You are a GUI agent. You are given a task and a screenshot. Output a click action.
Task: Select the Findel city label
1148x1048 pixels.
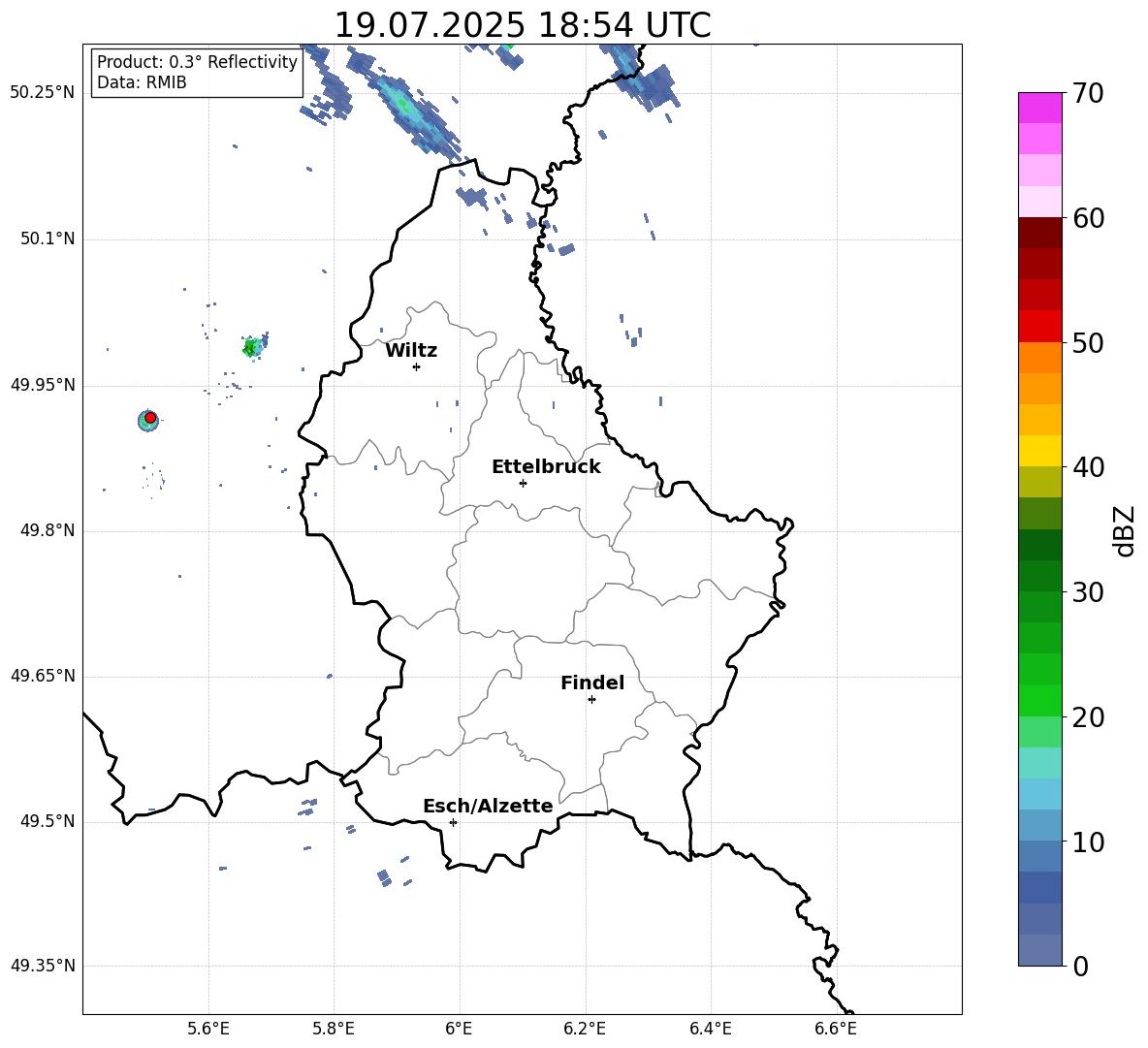click(x=592, y=683)
